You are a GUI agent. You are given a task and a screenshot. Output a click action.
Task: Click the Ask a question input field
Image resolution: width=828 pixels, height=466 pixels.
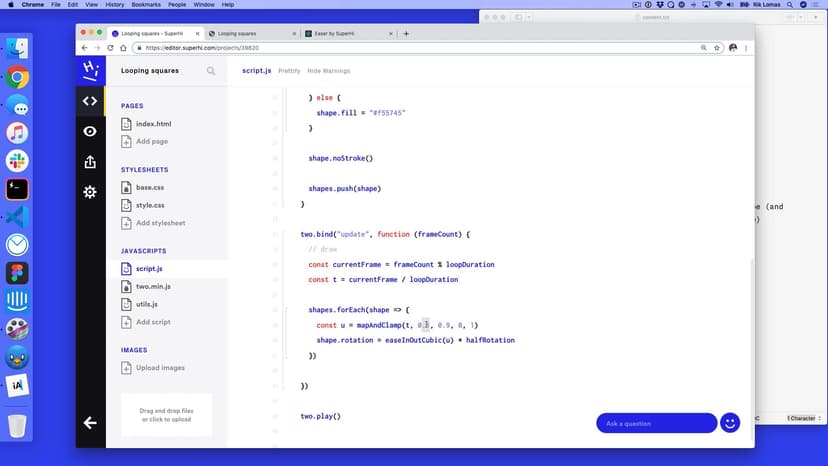click(x=656, y=423)
